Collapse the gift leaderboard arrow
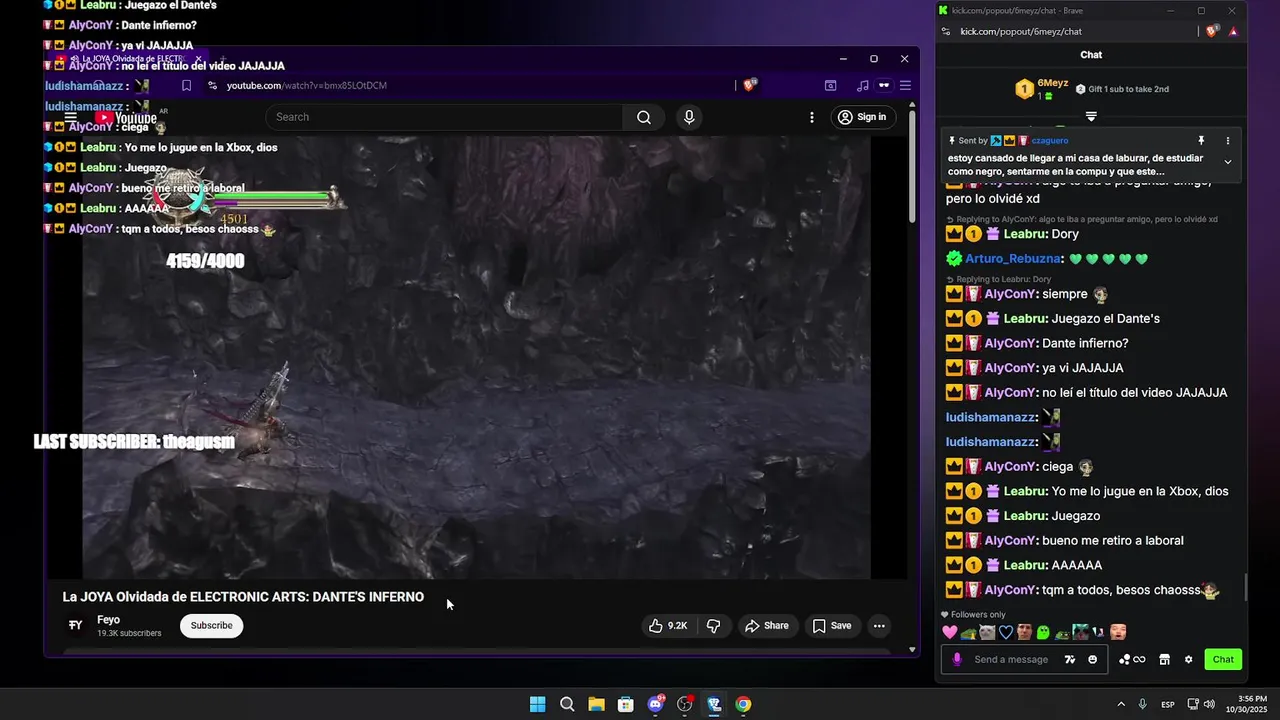Image resolution: width=1280 pixels, height=720 pixels. point(1091,117)
